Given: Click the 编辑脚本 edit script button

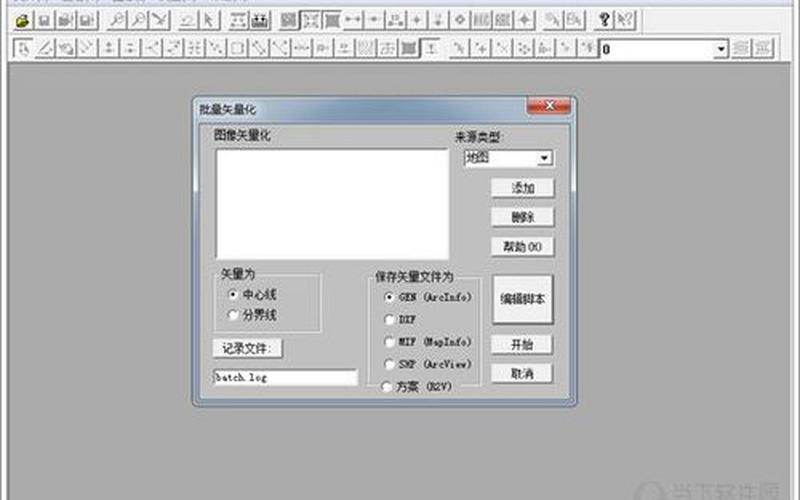Looking at the screenshot, I should [x=522, y=299].
